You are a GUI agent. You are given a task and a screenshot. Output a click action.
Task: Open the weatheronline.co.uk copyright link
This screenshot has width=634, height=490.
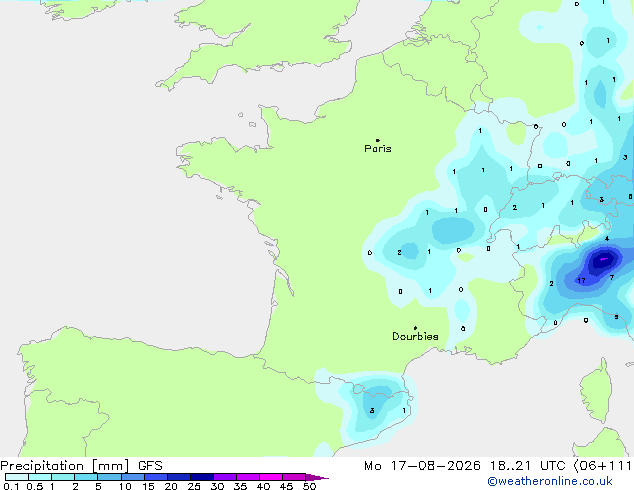(x=550, y=481)
